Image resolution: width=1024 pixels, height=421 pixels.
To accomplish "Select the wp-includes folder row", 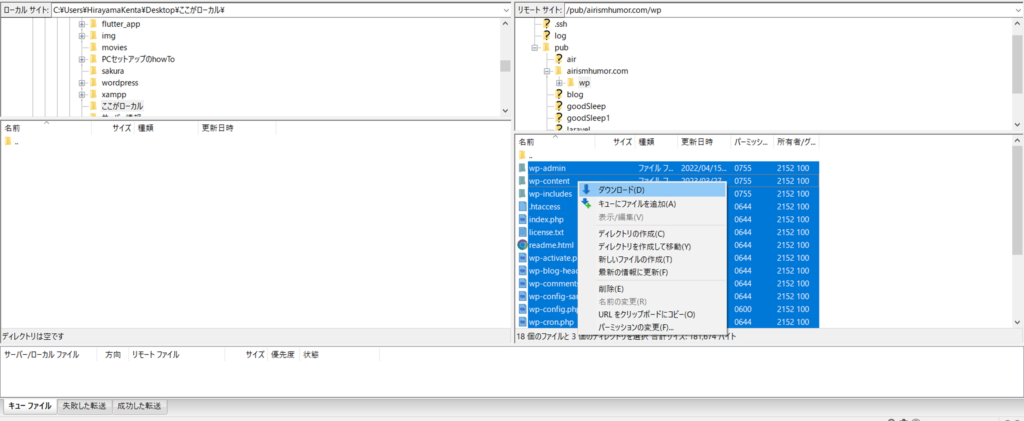I will pyautogui.click(x=667, y=194).
